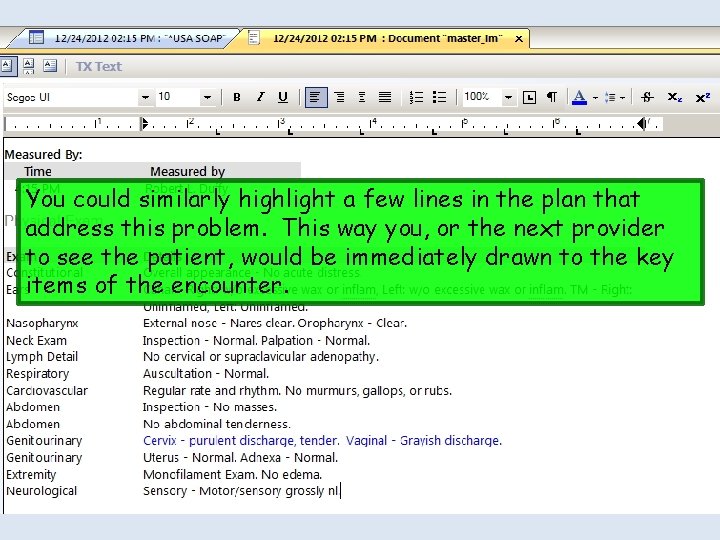Justify text alignment
The image size is (720, 540).
coord(385,97)
